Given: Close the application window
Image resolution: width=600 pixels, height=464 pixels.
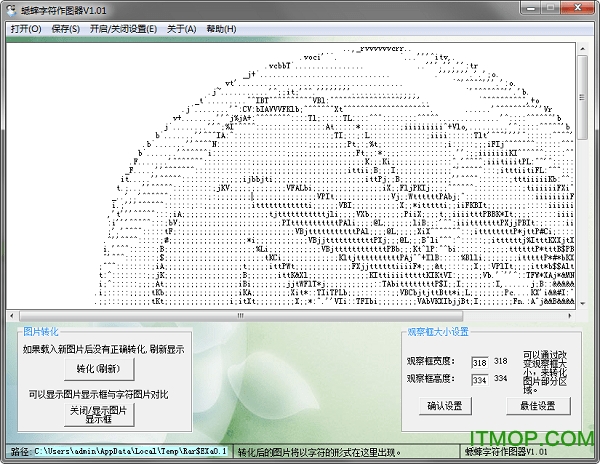Looking at the screenshot, I should pyautogui.click(x=578, y=8).
